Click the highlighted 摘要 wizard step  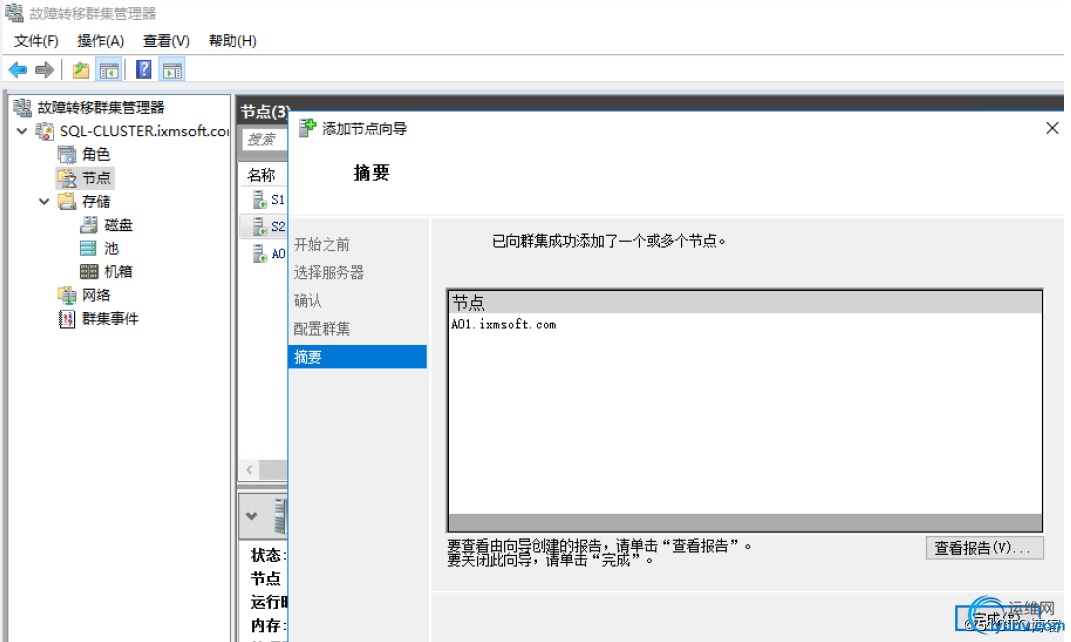[x=358, y=357]
